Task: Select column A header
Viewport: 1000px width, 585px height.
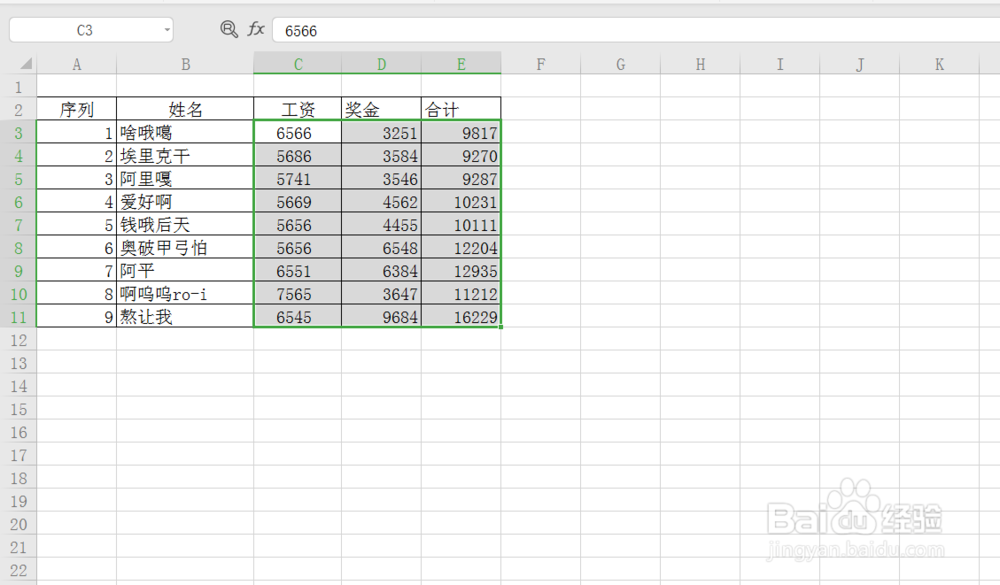Action: pyautogui.click(x=77, y=64)
